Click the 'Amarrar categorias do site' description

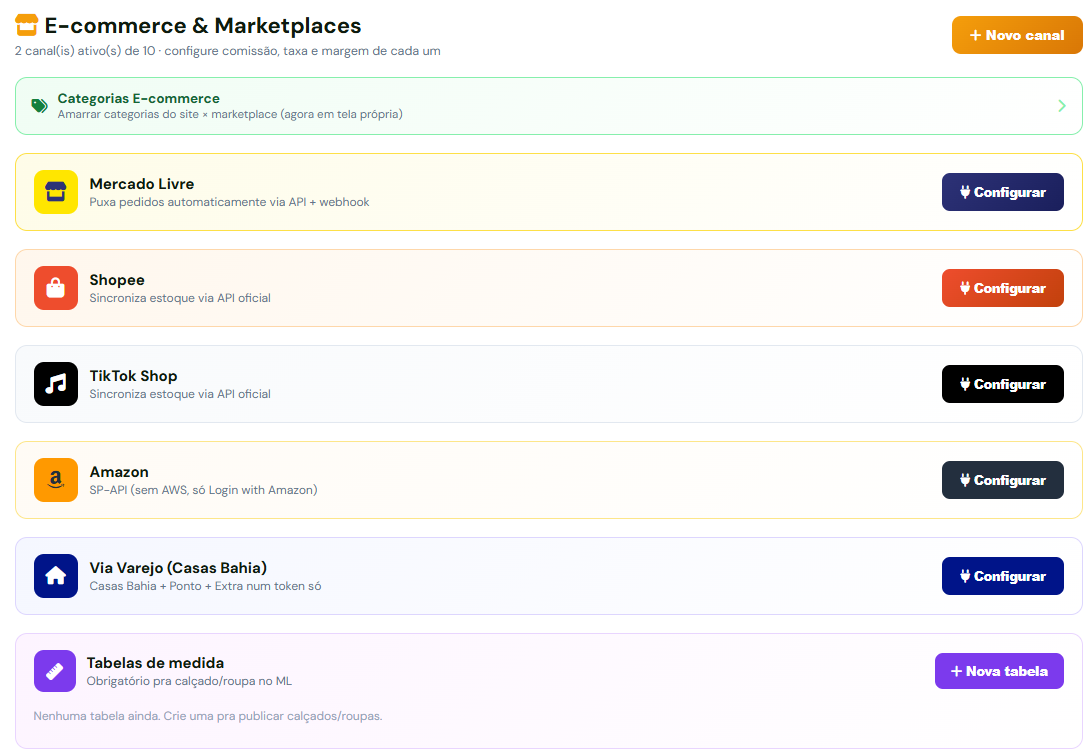(230, 114)
